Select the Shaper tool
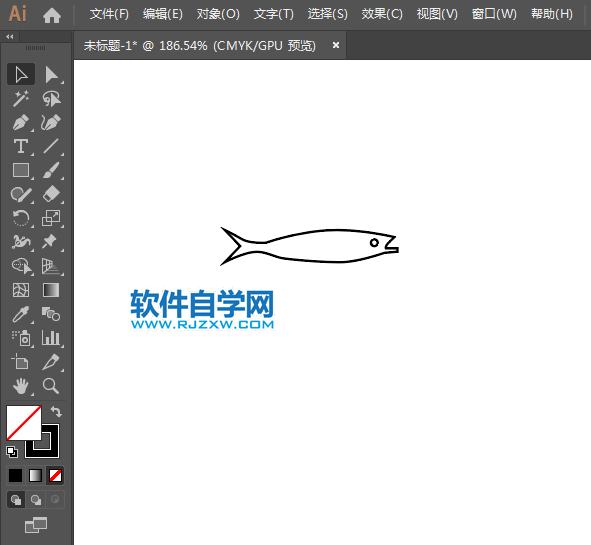 click(x=21, y=194)
